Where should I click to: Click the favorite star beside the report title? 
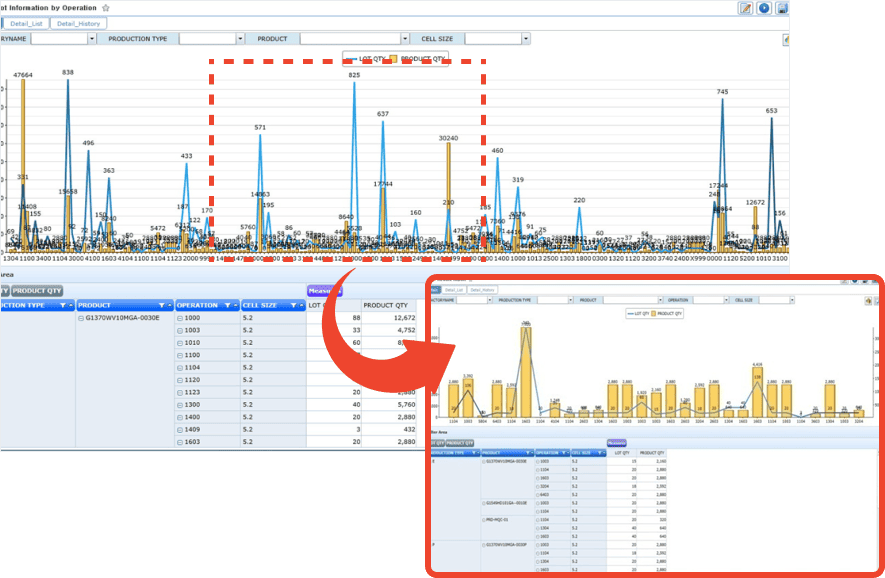point(106,8)
